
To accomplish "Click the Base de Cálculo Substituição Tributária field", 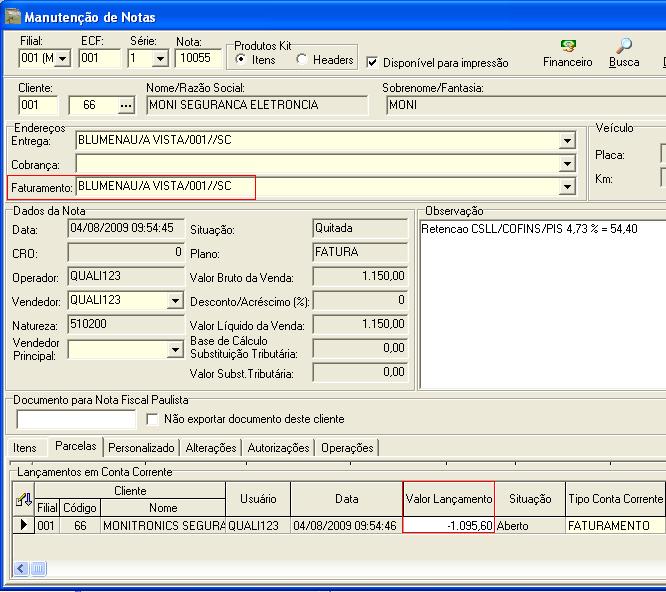I will click(x=360, y=348).
